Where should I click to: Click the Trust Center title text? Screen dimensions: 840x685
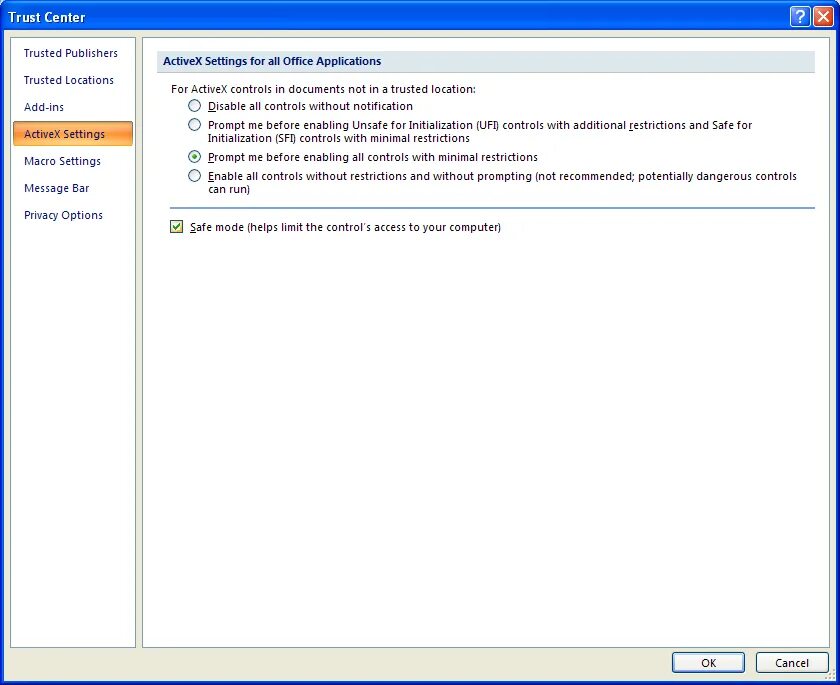[x=47, y=17]
